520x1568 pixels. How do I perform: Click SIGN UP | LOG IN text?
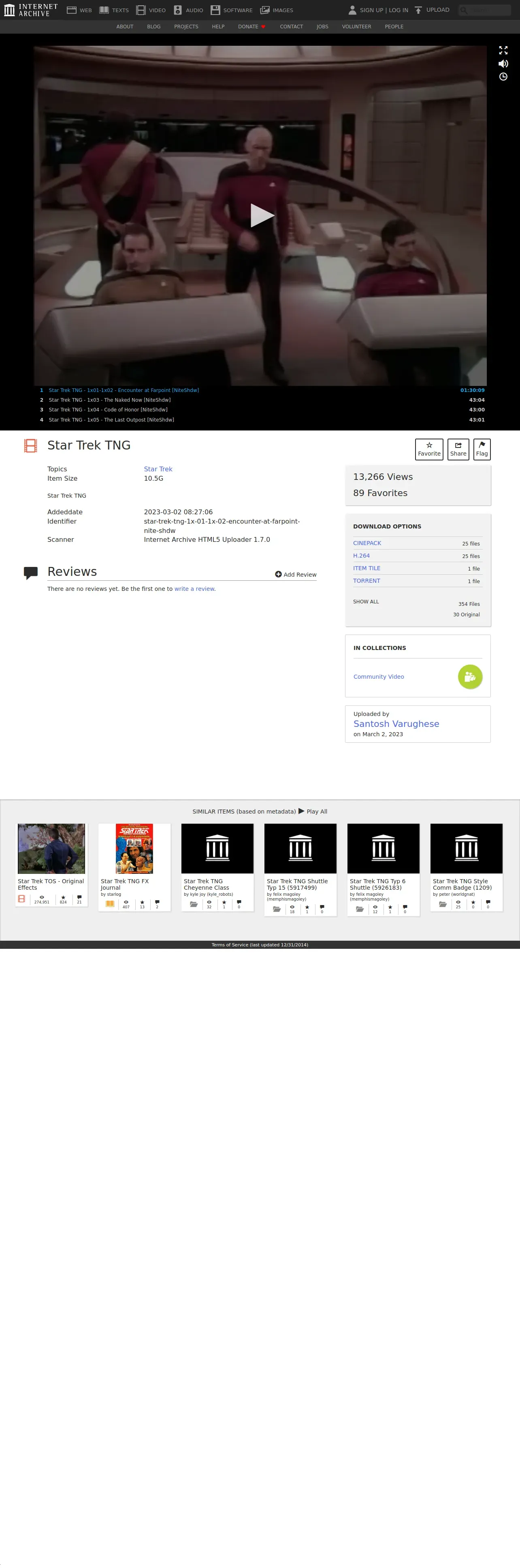coord(384,10)
